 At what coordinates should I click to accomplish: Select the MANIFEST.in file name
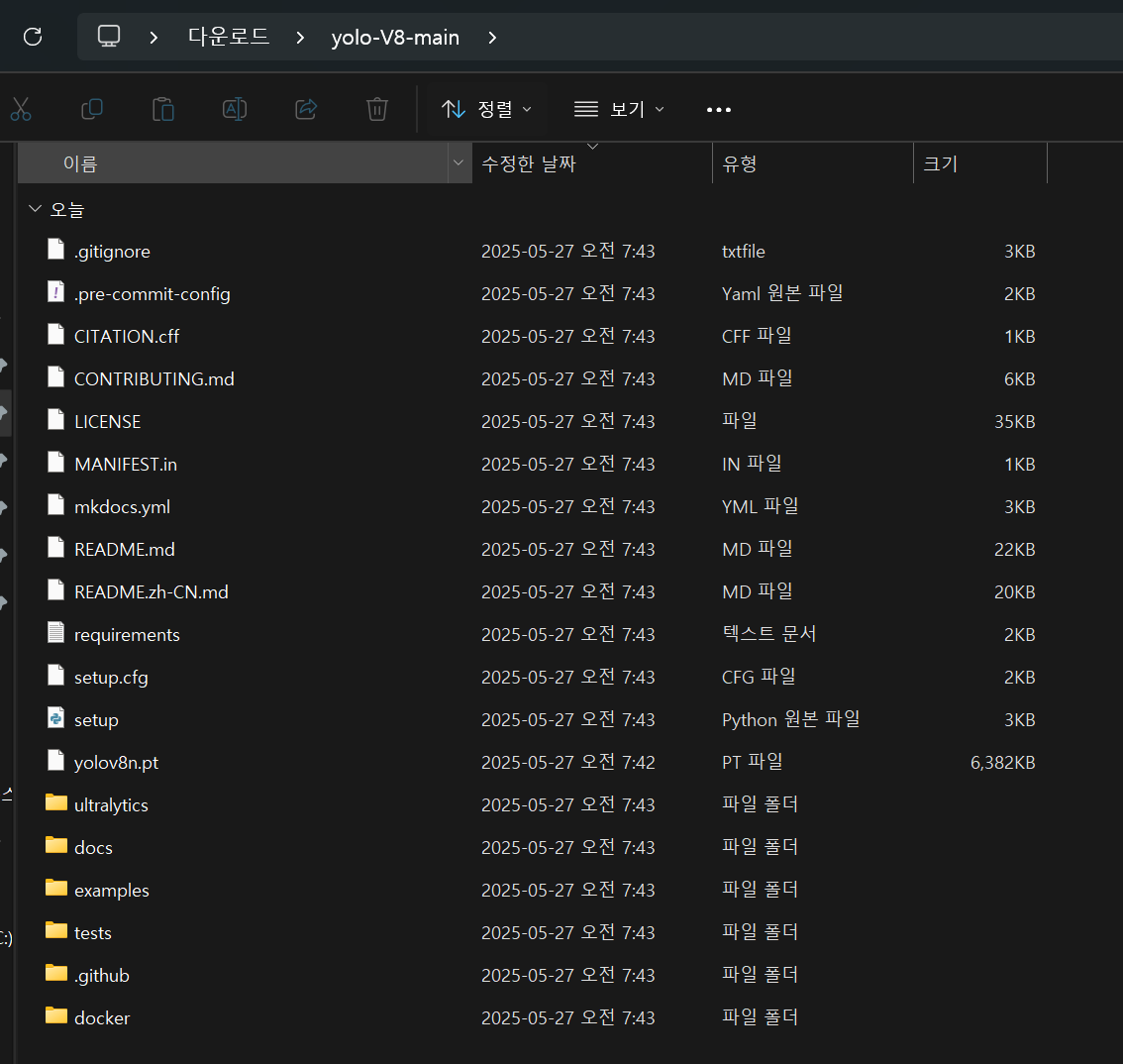126,465
